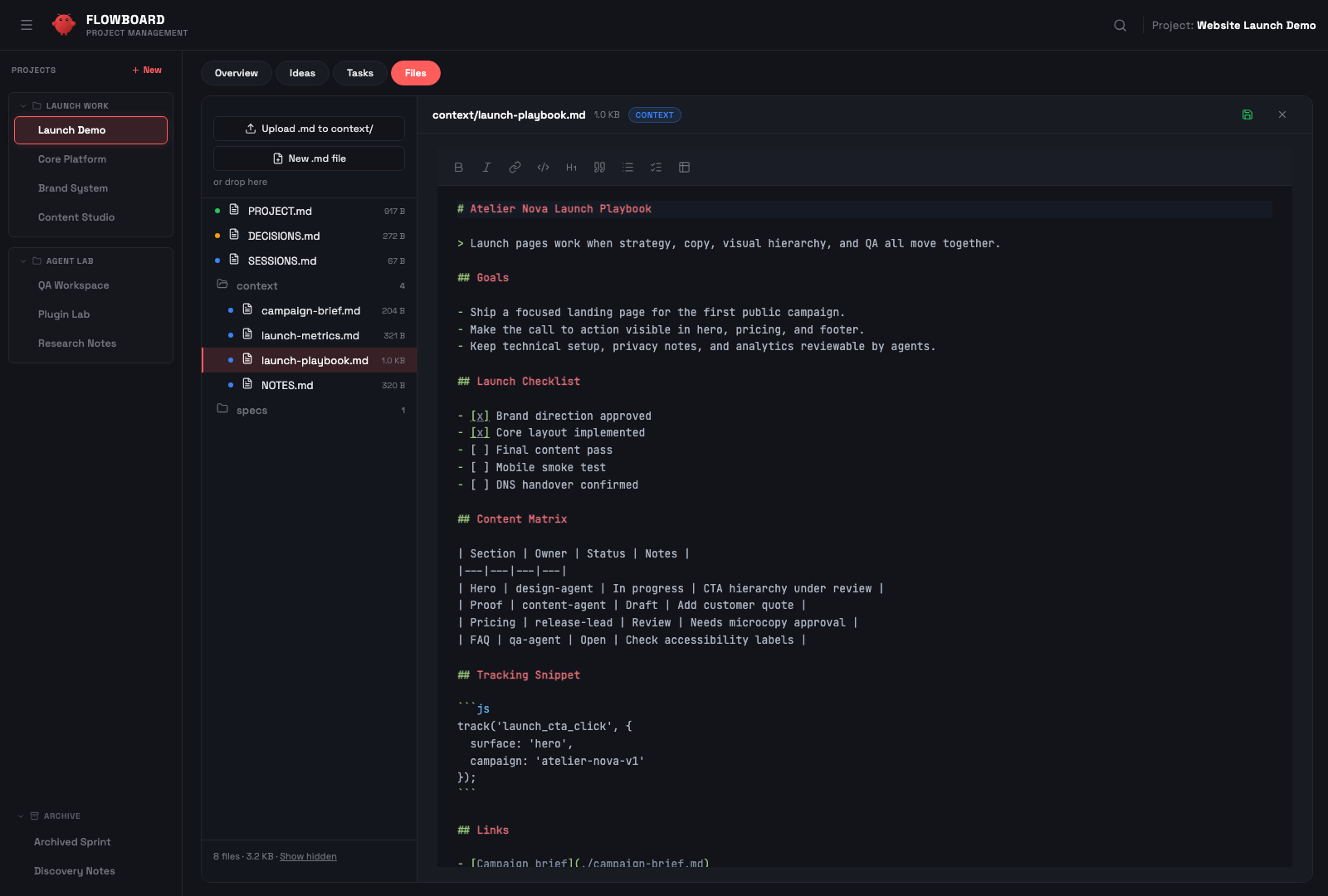Close the launch-playbook.md editor panel
1328x896 pixels.
[1282, 114]
